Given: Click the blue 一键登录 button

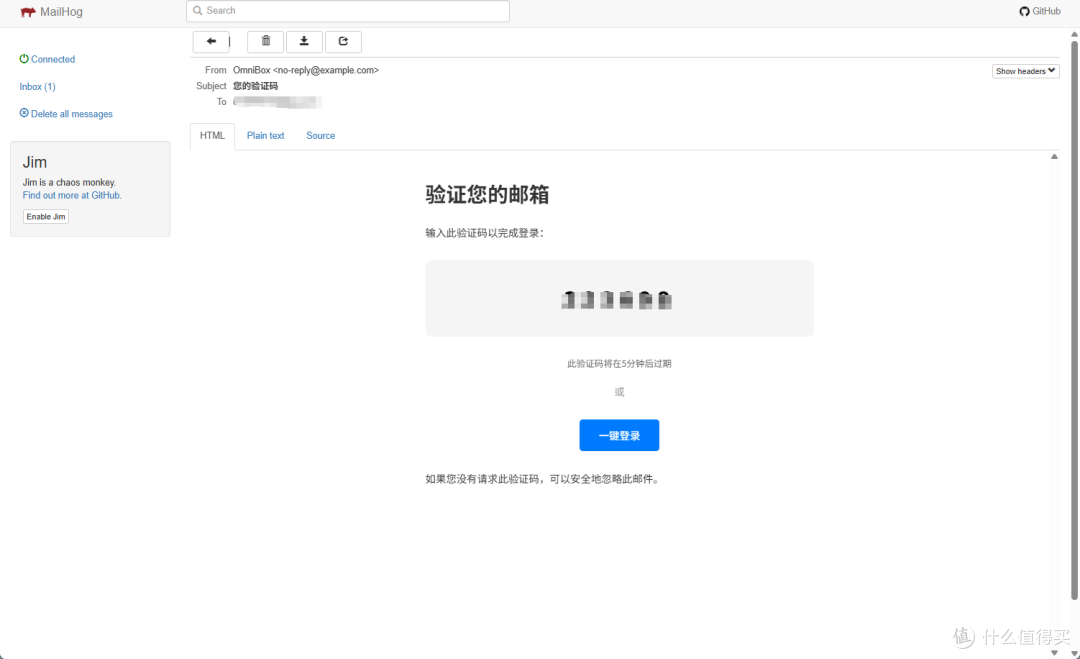Looking at the screenshot, I should [x=619, y=435].
